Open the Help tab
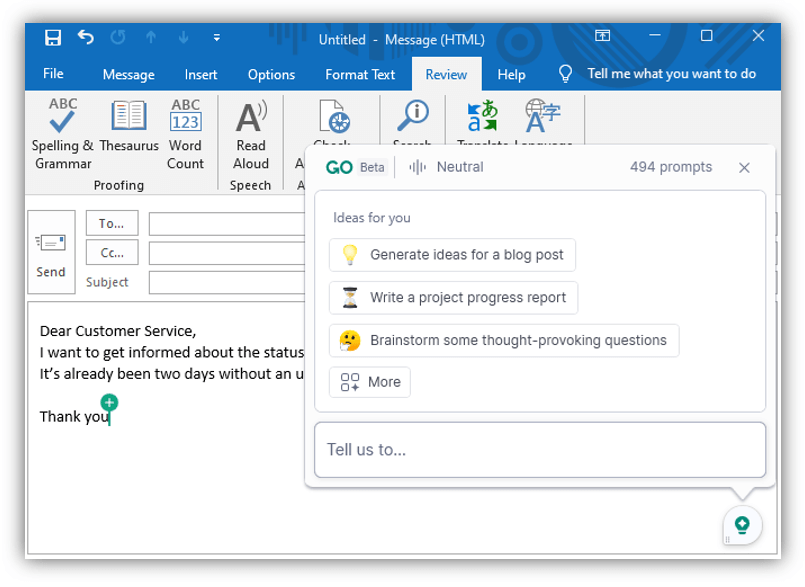 click(x=511, y=74)
